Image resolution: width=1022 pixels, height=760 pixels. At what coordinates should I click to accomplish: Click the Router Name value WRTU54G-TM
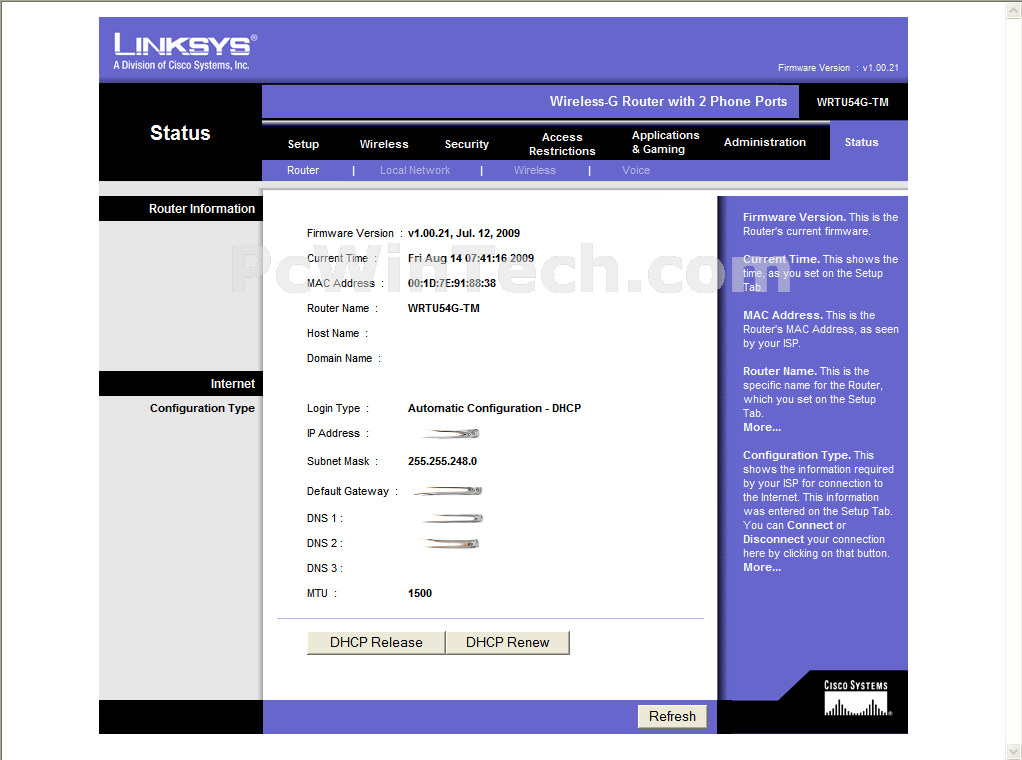tap(444, 308)
